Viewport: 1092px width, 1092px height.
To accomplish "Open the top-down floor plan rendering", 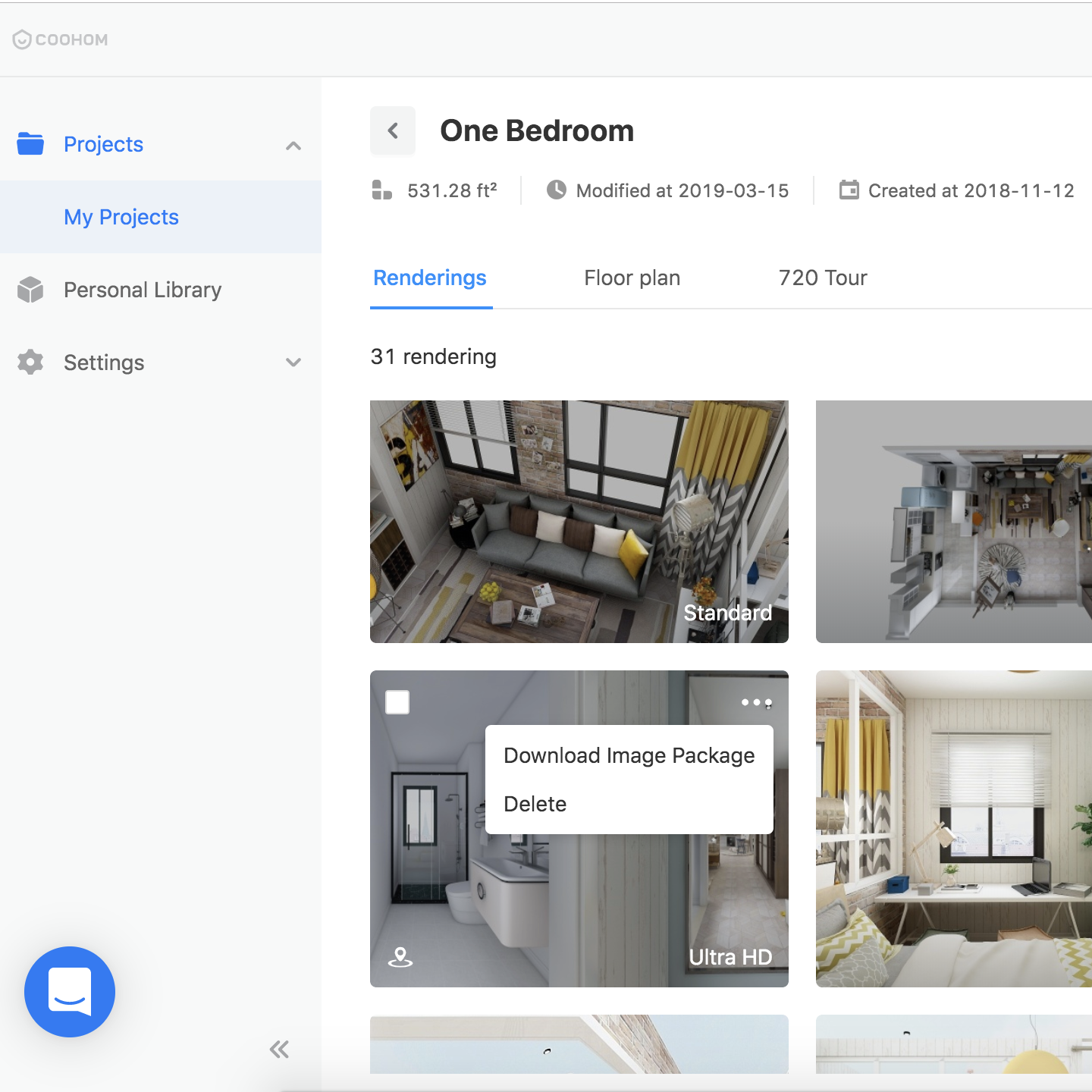I will click(x=954, y=522).
